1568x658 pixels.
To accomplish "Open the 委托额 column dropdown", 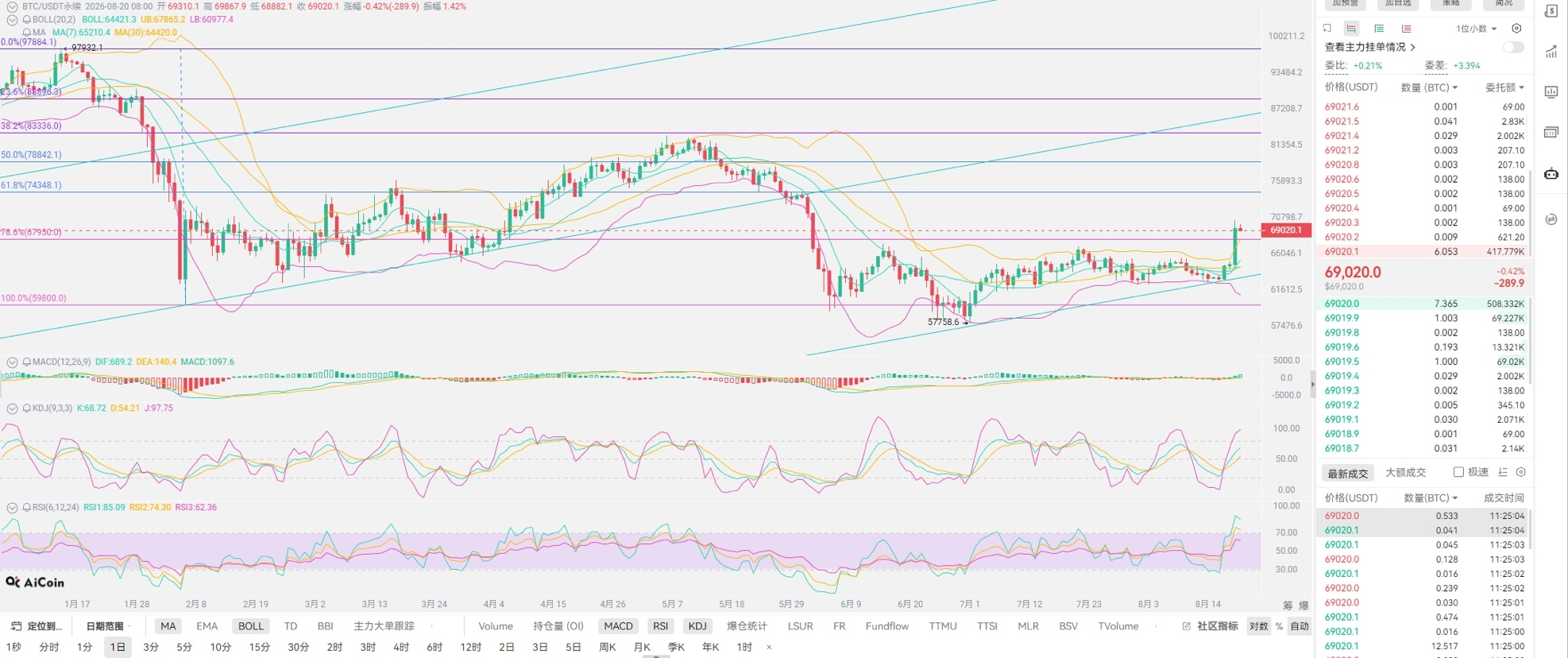I will (1504, 87).
